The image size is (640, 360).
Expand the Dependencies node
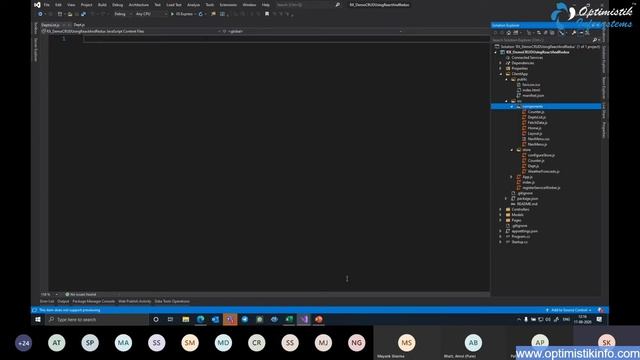tap(501, 63)
